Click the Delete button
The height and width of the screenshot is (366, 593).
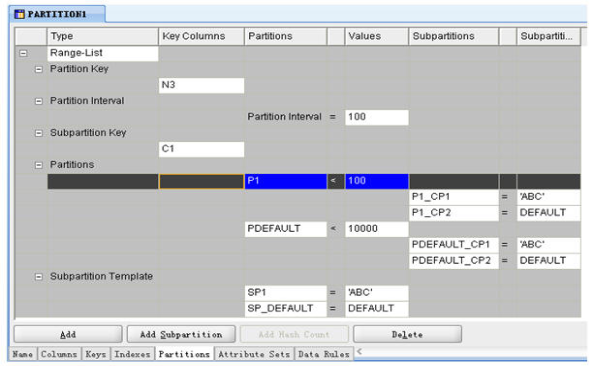point(407,334)
